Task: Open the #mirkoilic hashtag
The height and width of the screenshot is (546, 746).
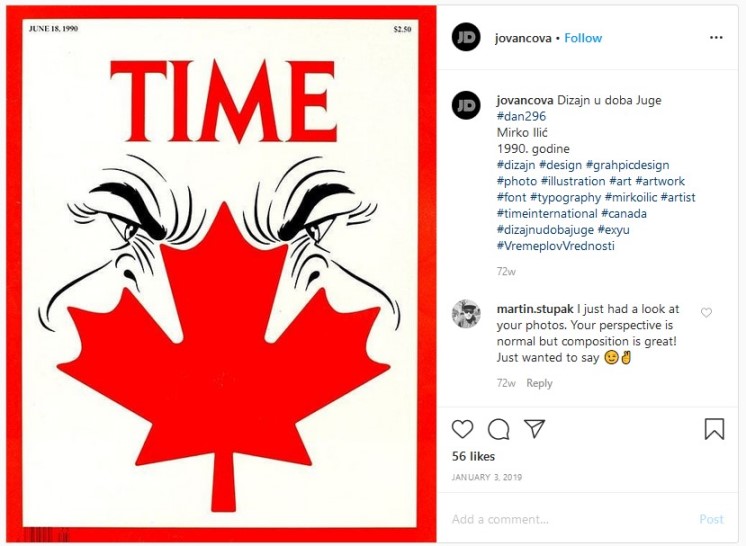Action: [631, 197]
